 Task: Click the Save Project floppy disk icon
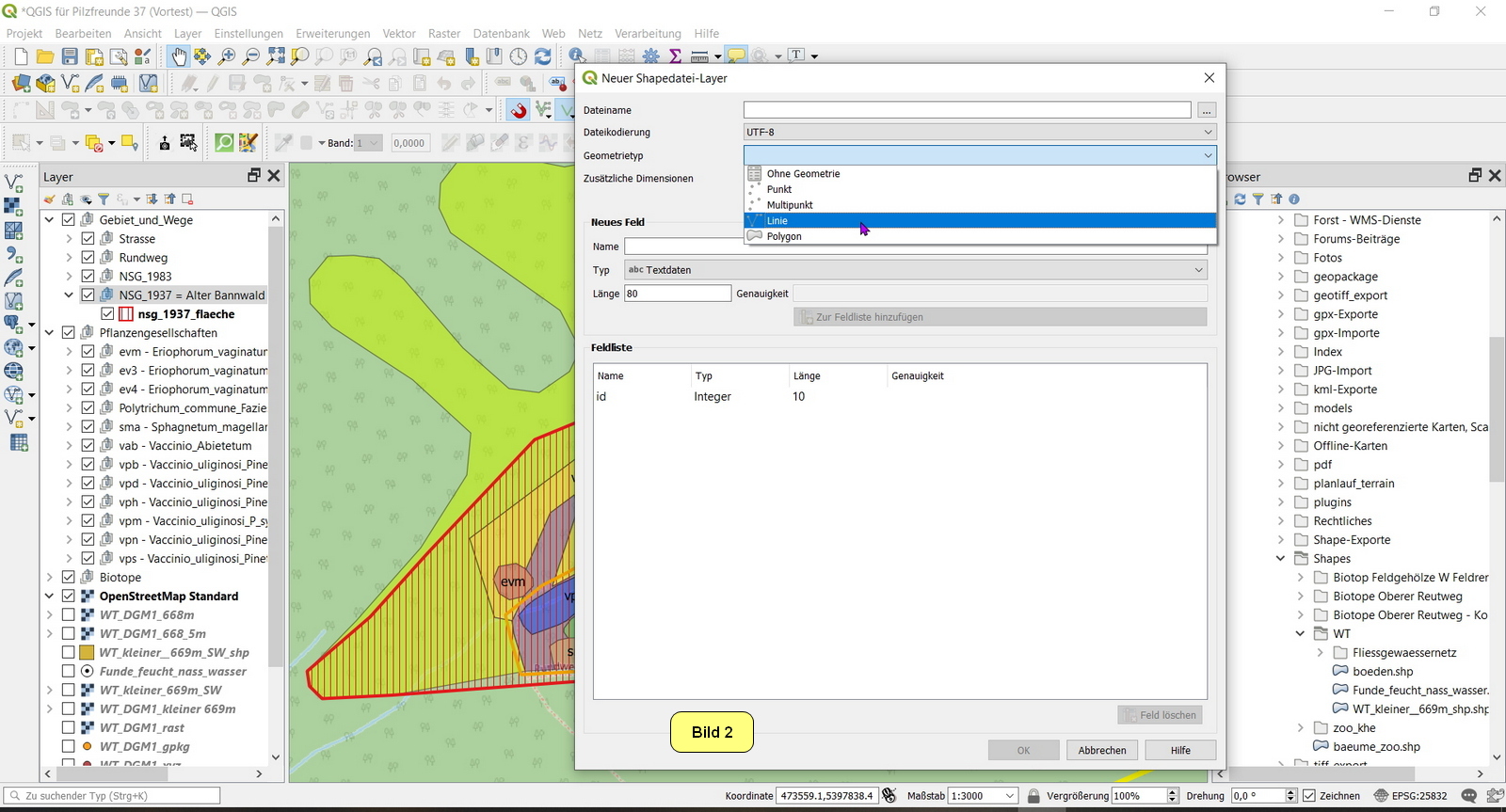coord(70,56)
